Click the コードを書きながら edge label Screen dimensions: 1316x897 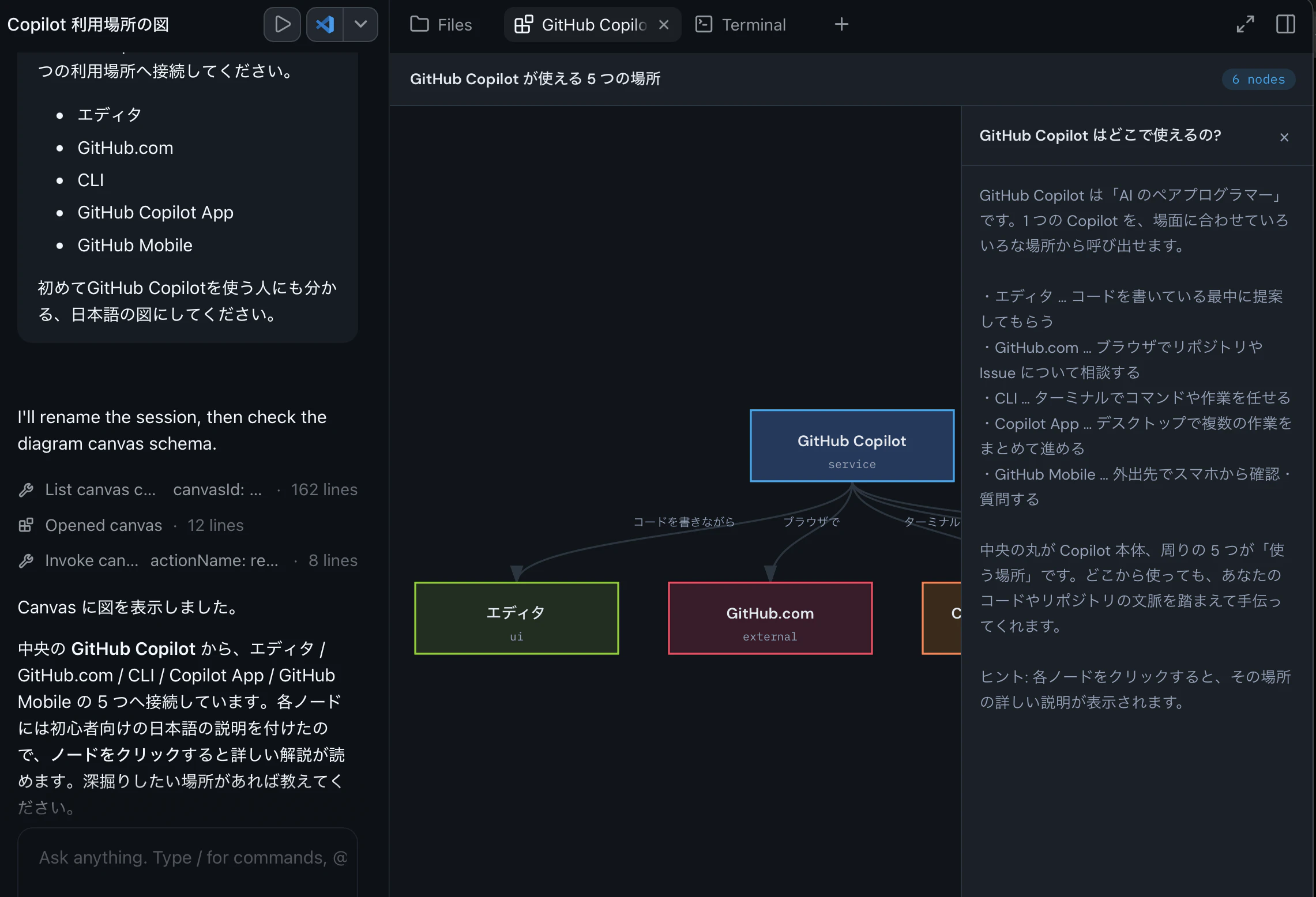[x=684, y=522]
